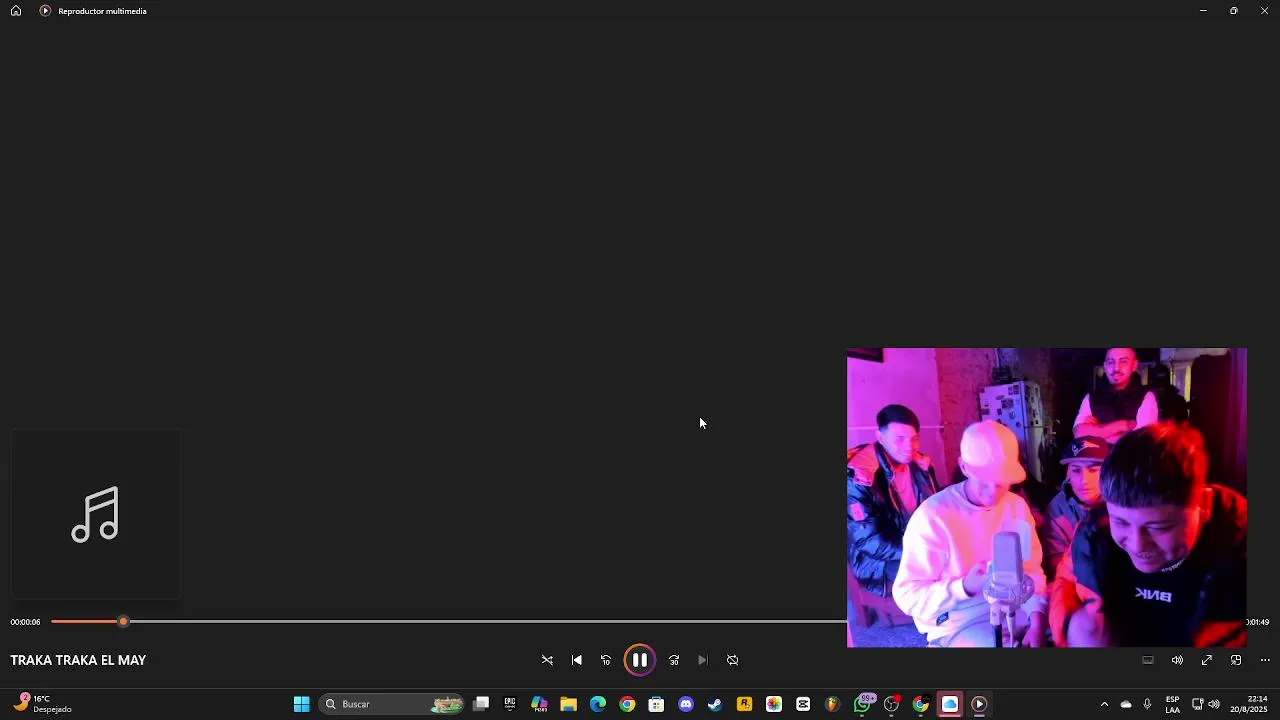Click the seek bar thumb
The height and width of the screenshot is (720, 1280).
click(x=123, y=622)
